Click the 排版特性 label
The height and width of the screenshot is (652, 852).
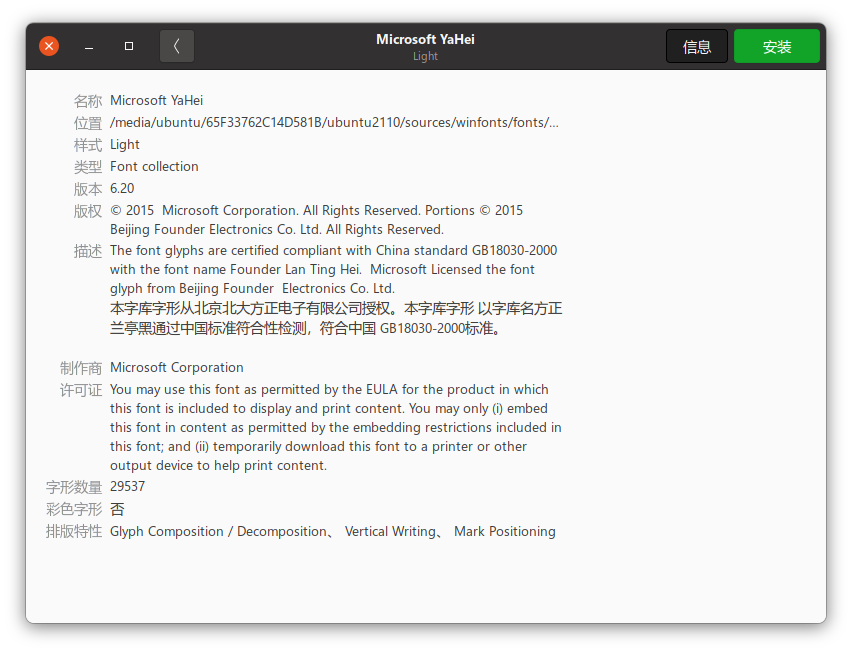tap(74, 531)
